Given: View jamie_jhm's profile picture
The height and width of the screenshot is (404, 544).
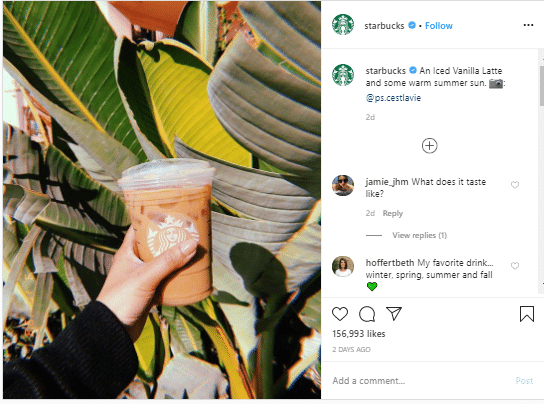Looking at the screenshot, I should 343,186.
